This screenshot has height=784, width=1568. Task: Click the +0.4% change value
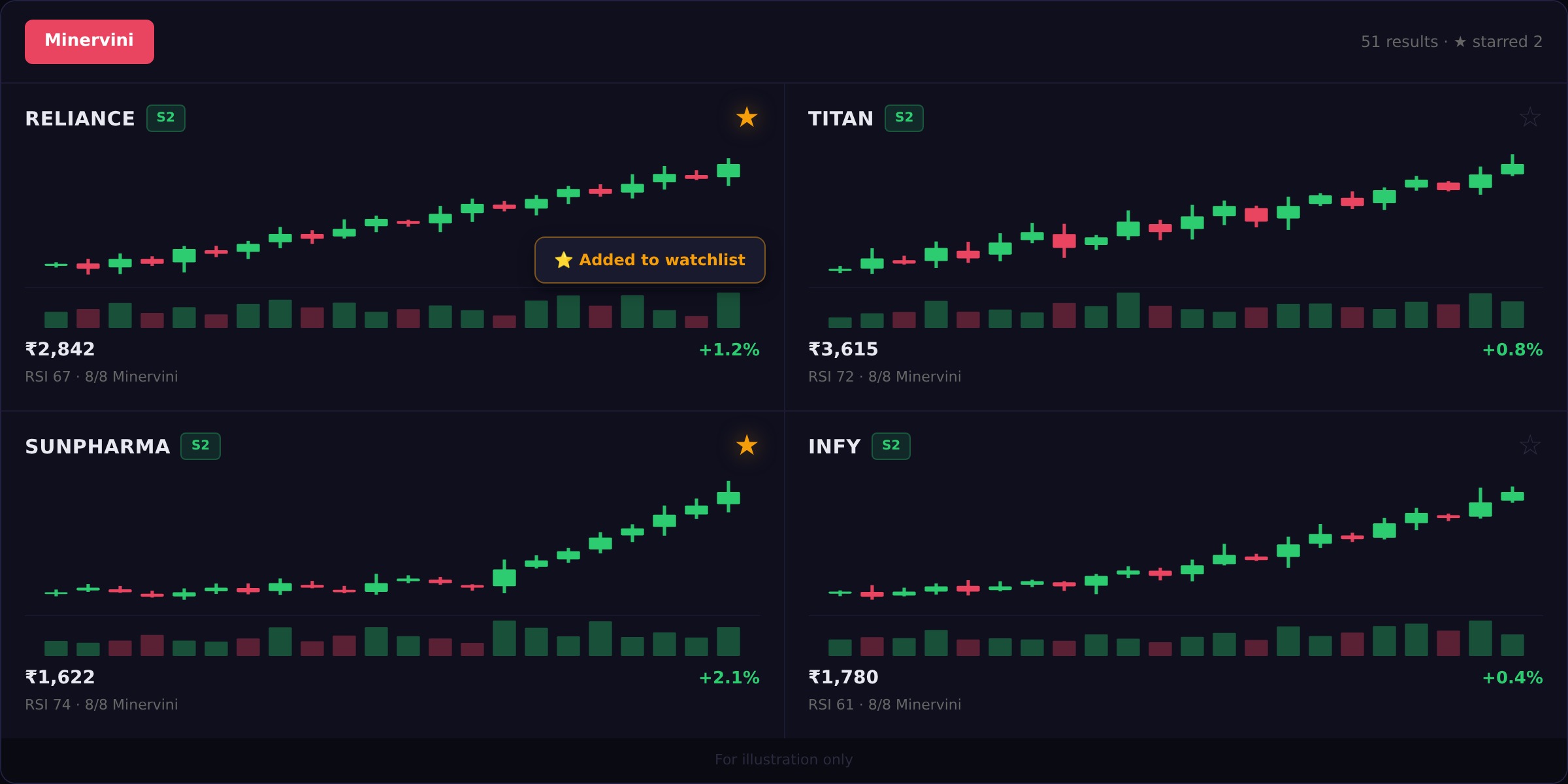tap(1512, 678)
